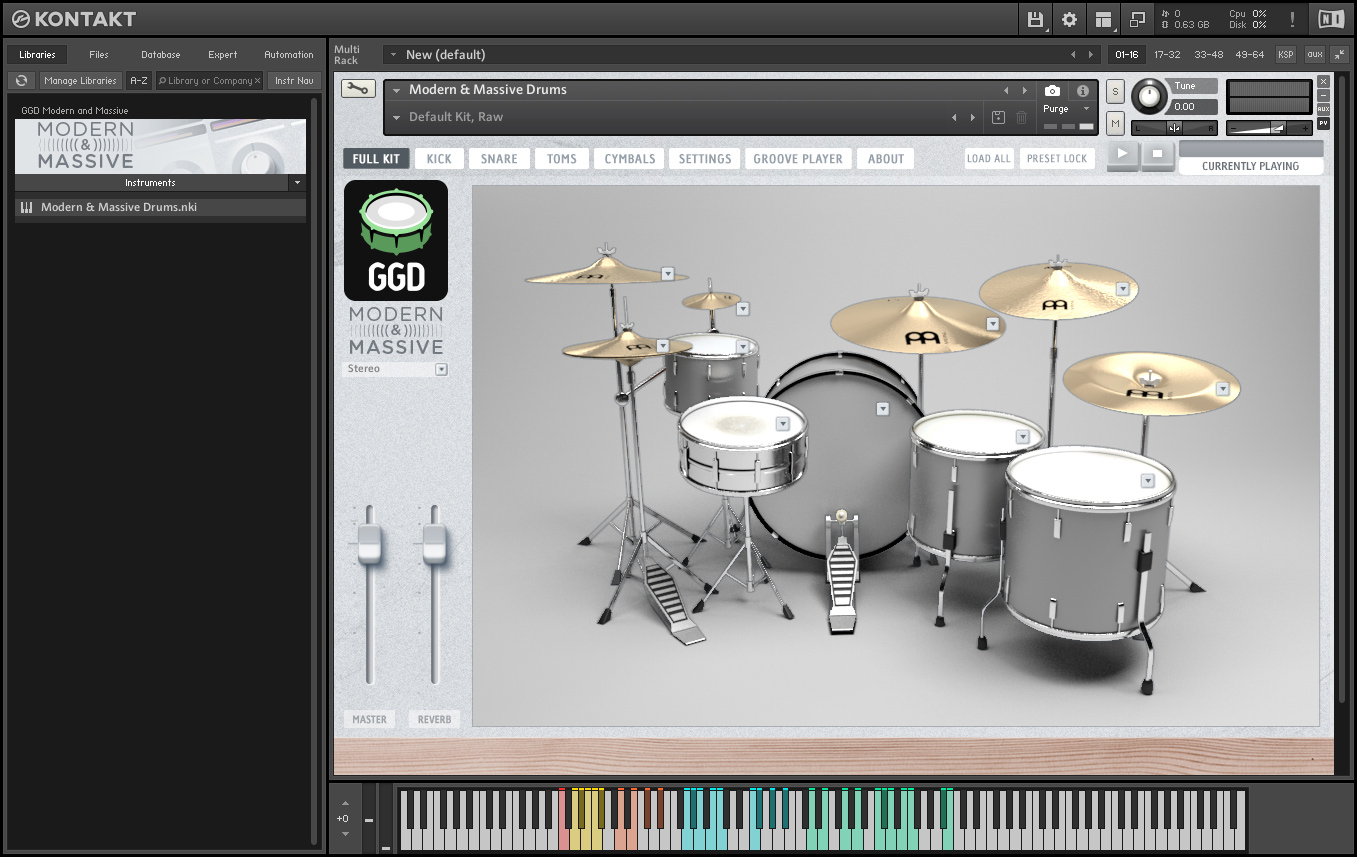Click the MASTER volume fader handle
The width and height of the screenshot is (1357, 857).
369,543
